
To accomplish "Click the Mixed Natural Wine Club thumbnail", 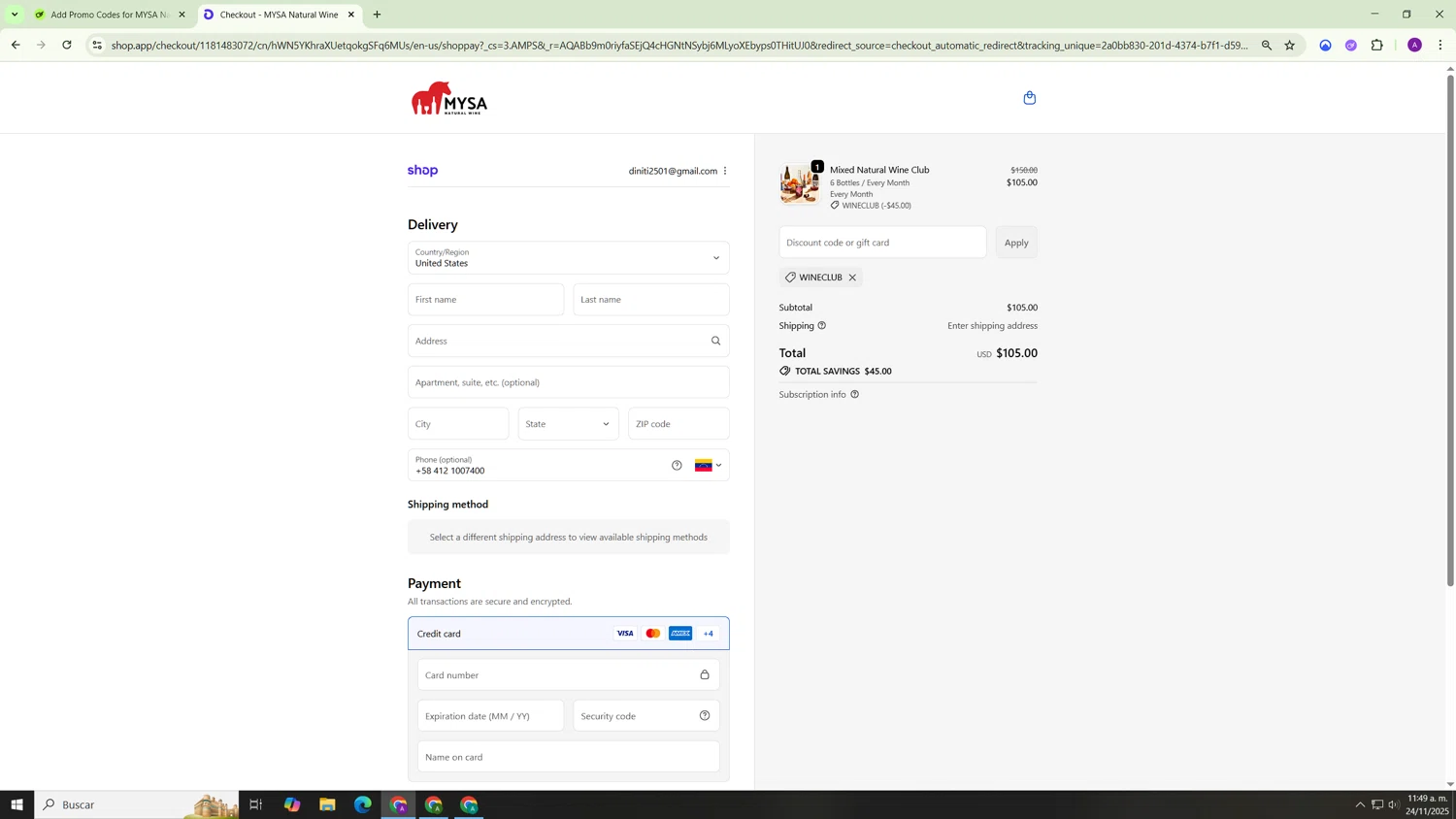I will (x=799, y=184).
